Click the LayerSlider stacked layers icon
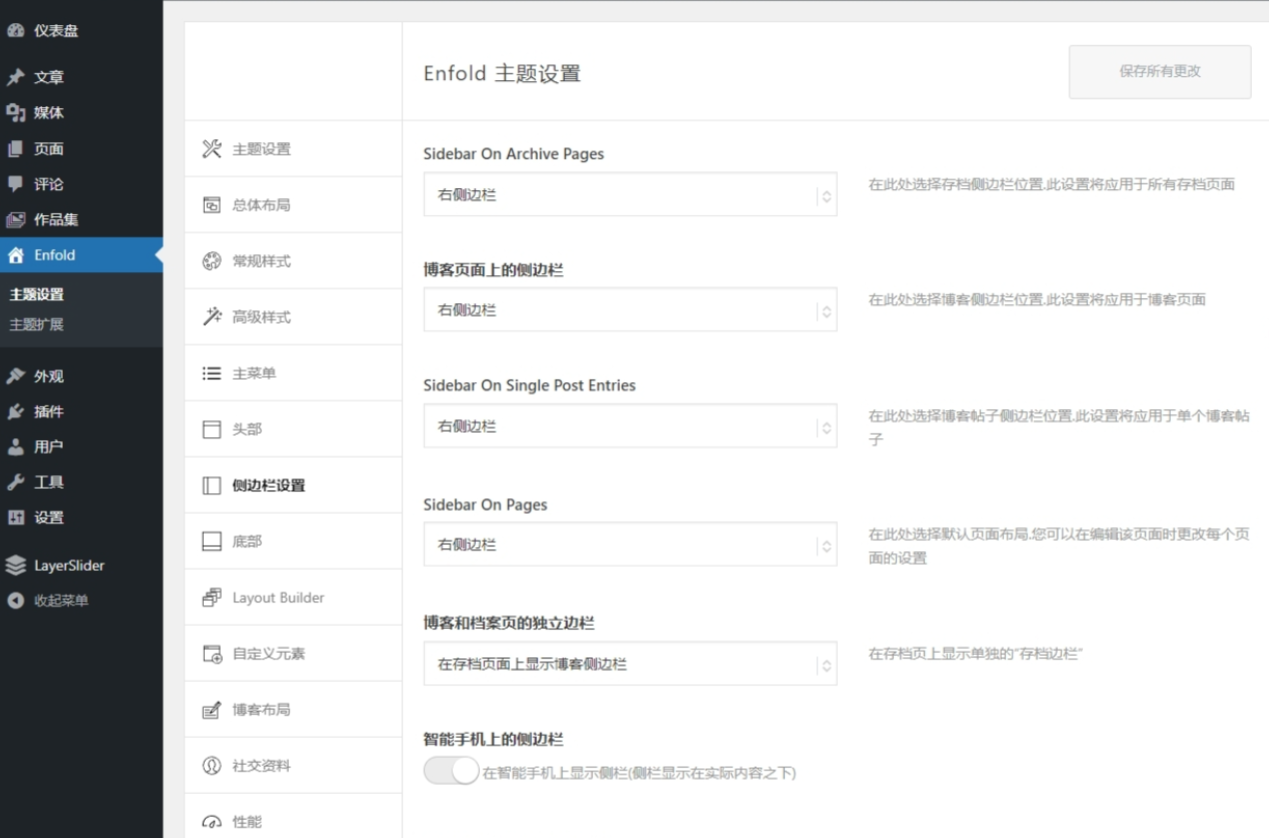The image size is (1269, 838). click(15, 565)
